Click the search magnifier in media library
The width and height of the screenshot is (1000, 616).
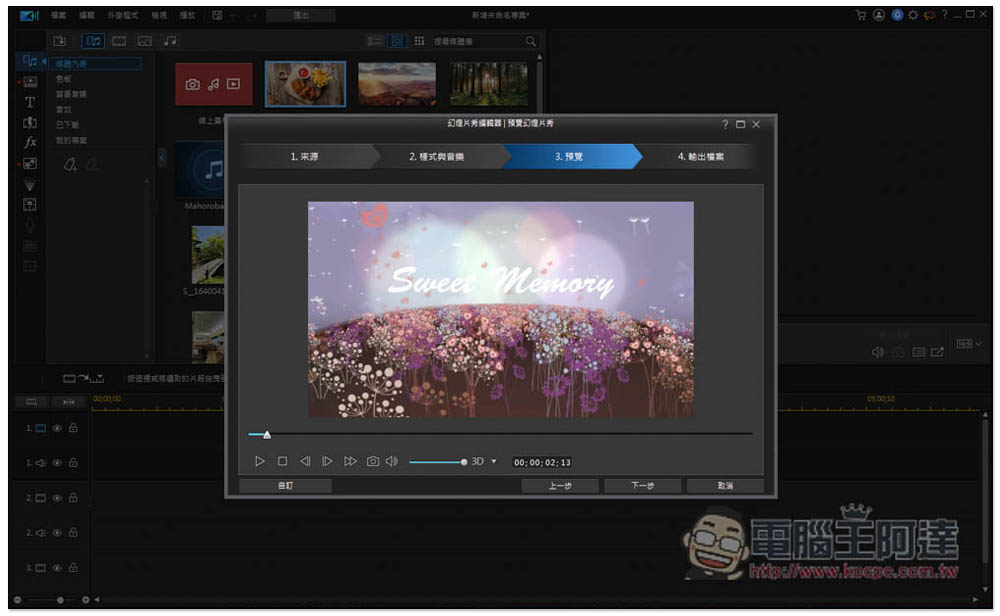coord(531,41)
